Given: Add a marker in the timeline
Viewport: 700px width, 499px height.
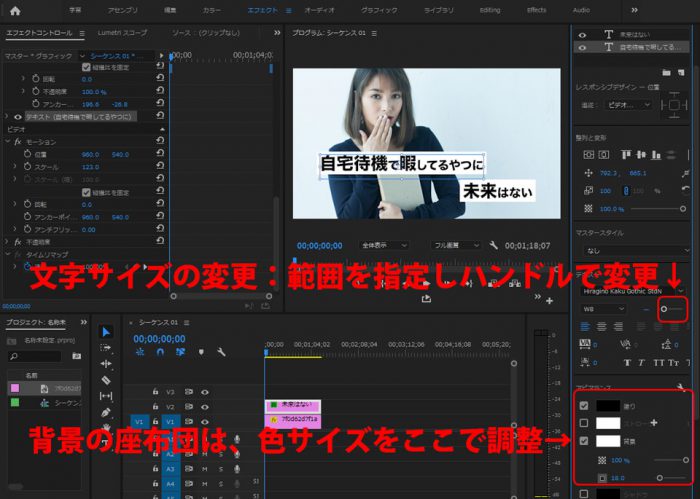Looking at the screenshot, I should (x=201, y=352).
